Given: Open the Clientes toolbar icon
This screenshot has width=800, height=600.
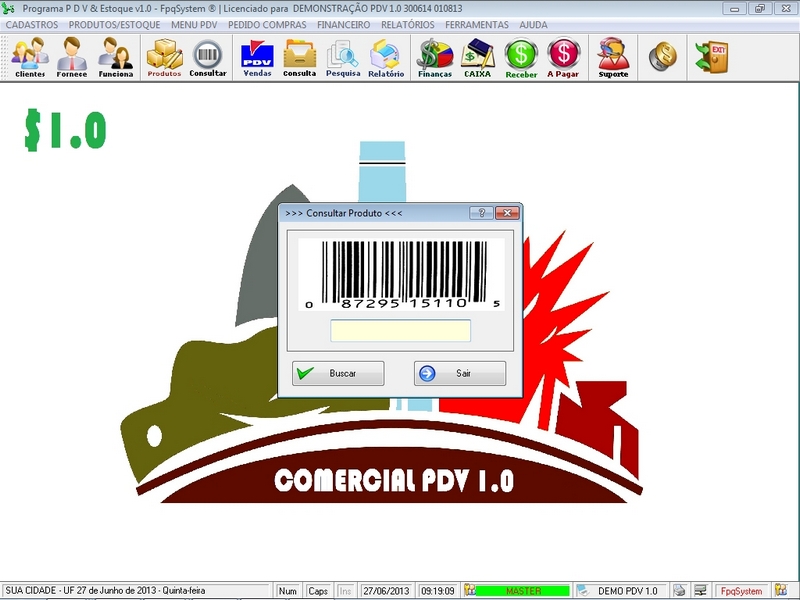Looking at the screenshot, I should [29, 57].
